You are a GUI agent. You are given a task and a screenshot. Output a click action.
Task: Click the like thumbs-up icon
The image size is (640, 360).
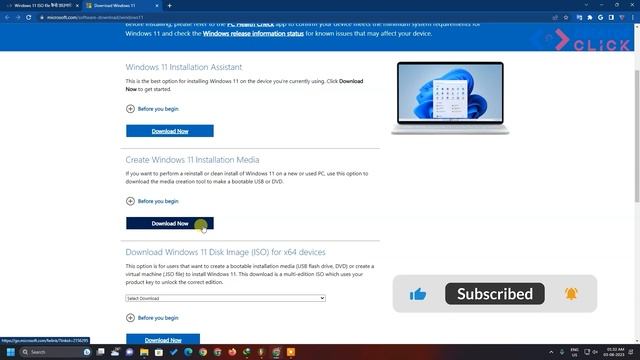click(418, 294)
